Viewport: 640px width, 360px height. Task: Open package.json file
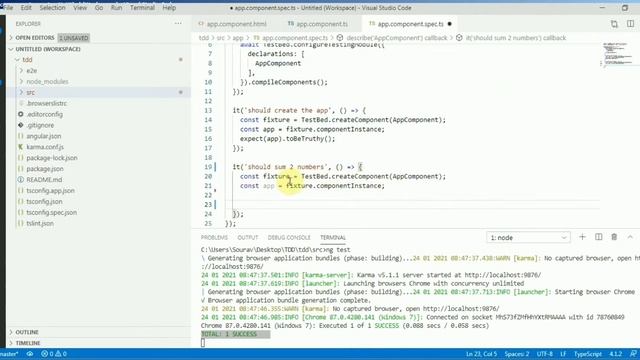pos(45,169)
